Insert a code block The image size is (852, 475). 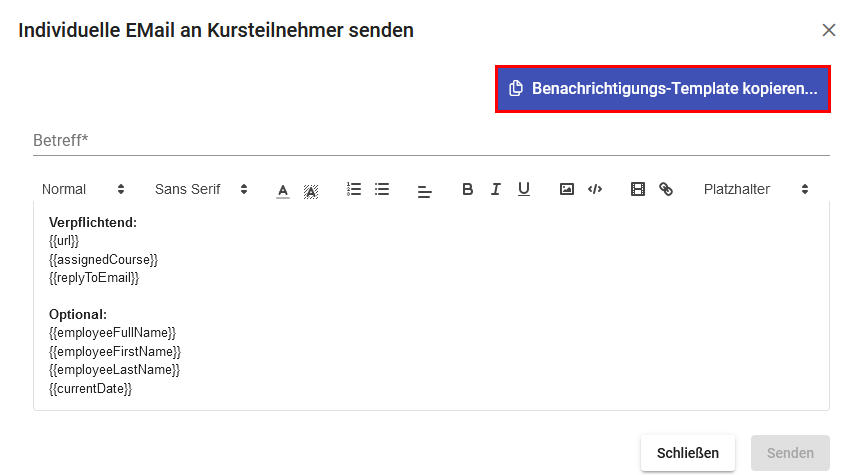pyautogui.click(x=595, y=189)
